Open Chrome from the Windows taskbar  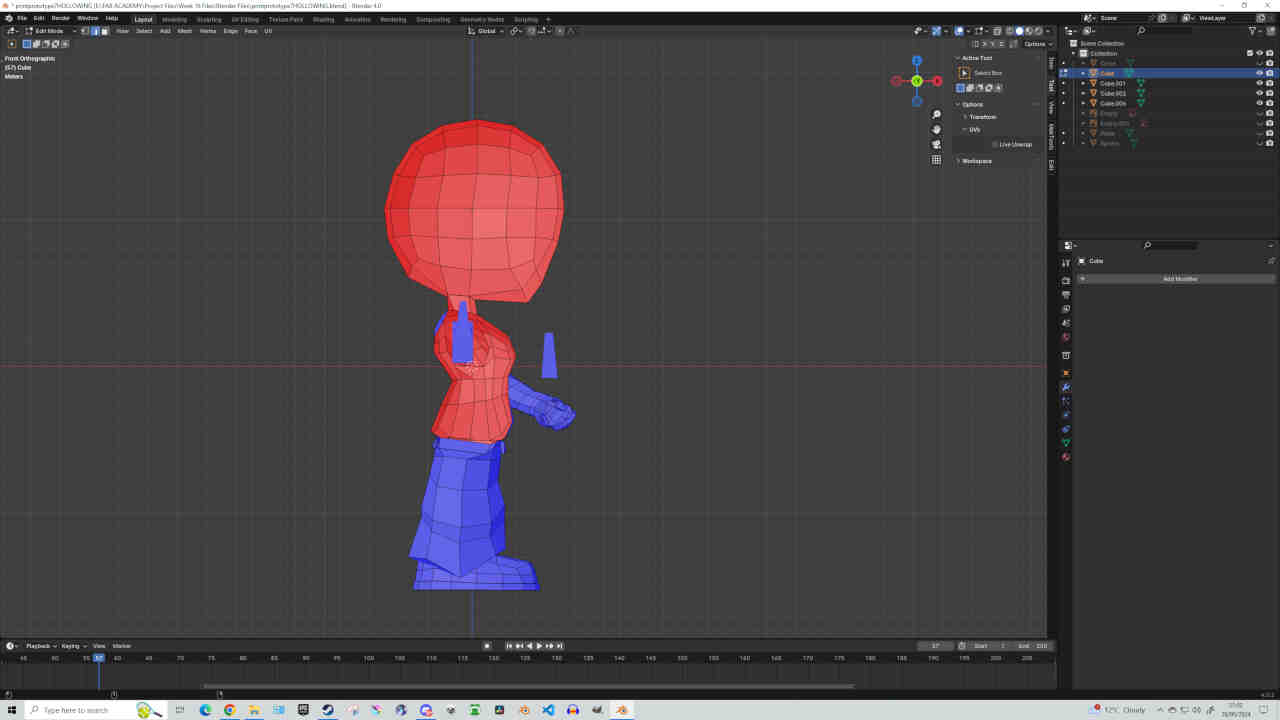pyautogui.click(x=229, y=710)
